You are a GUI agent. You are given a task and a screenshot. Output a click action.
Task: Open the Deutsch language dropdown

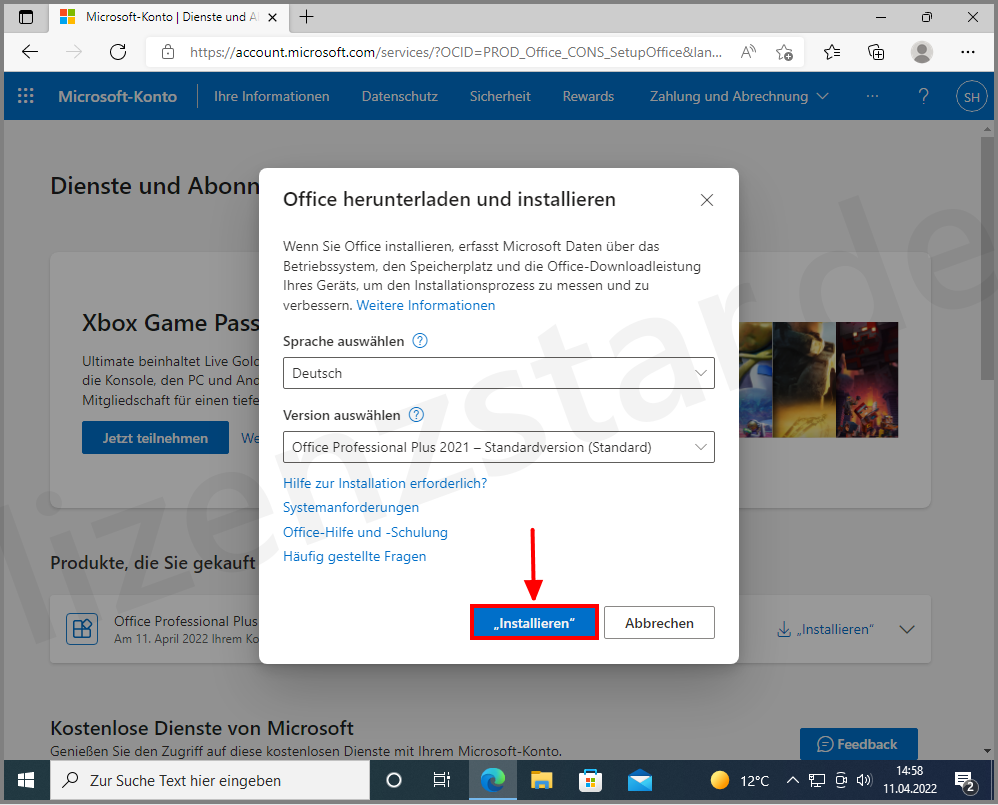pyautogui.click(x=498, y=373)
